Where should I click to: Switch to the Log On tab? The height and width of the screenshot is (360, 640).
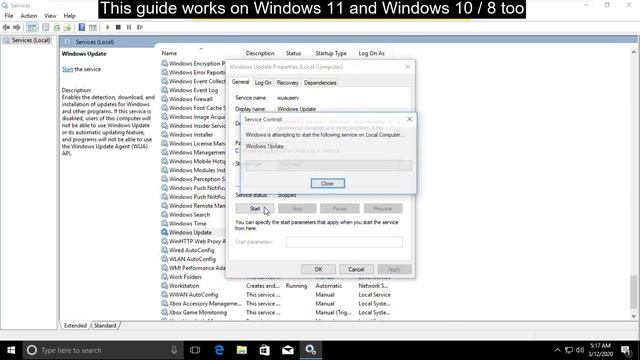(263, 83)
